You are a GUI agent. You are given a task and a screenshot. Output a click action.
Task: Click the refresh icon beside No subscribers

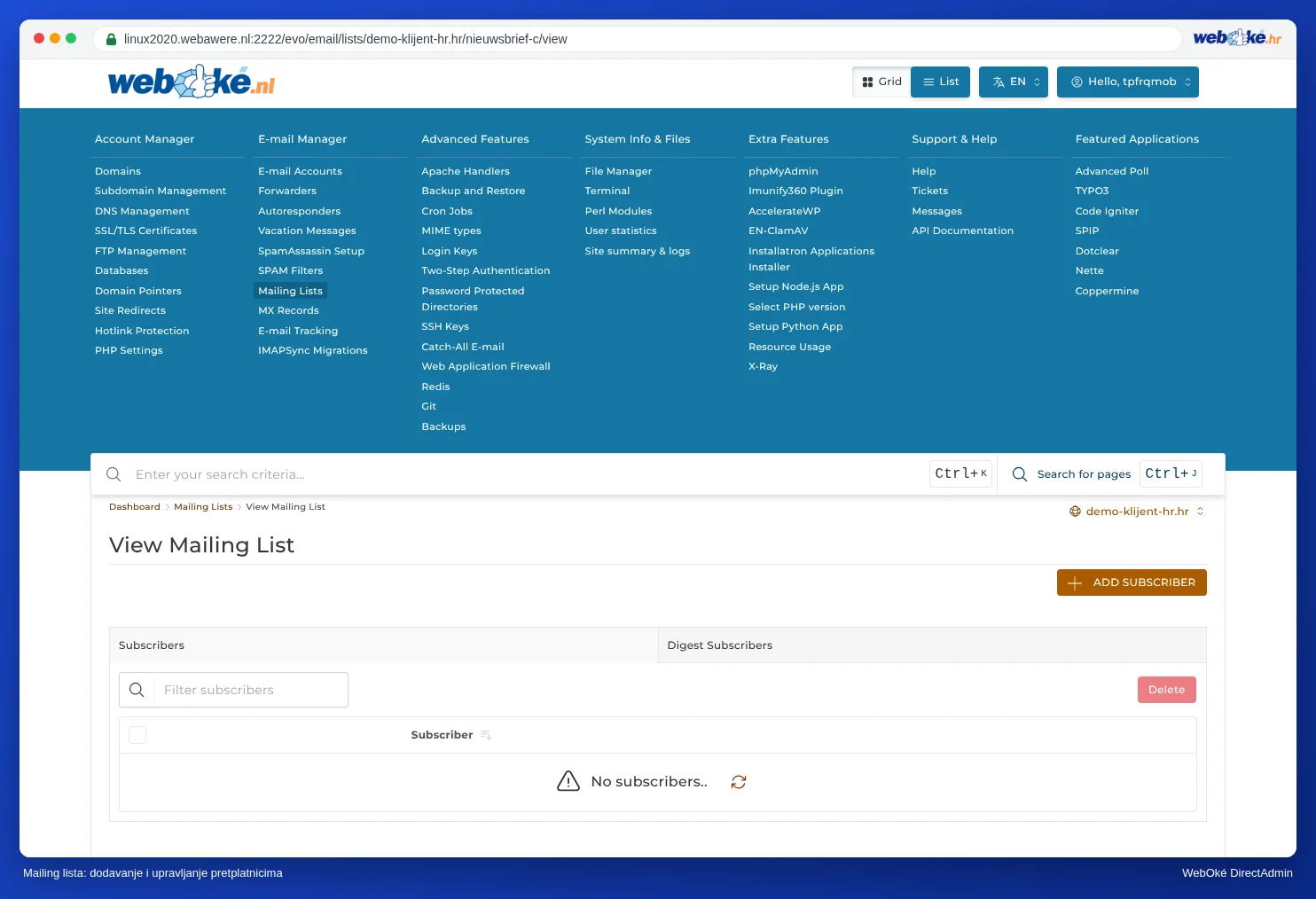tap(739, 782)
